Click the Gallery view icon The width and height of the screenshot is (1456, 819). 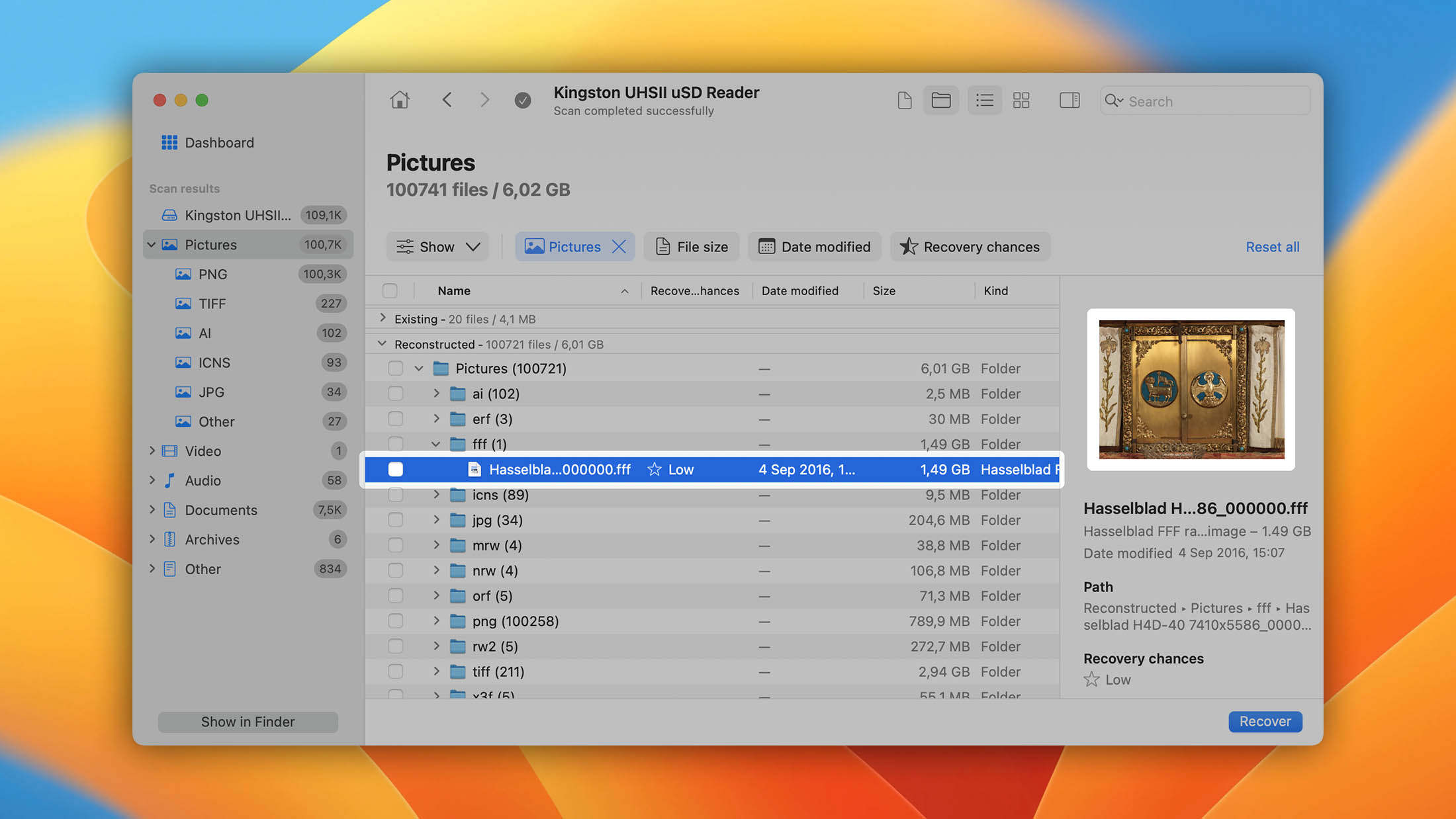pos(1022,100)
